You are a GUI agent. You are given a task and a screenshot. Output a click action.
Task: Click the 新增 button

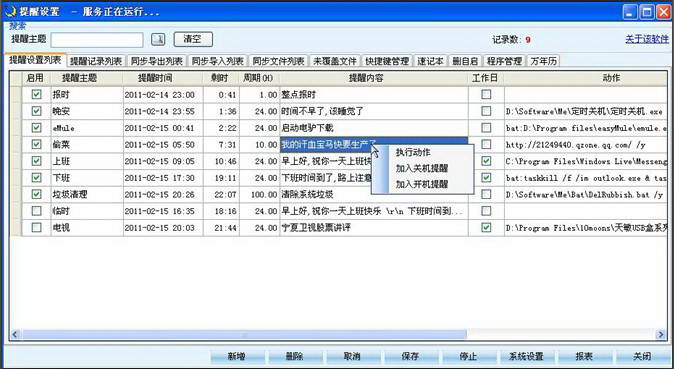(237, 357)
